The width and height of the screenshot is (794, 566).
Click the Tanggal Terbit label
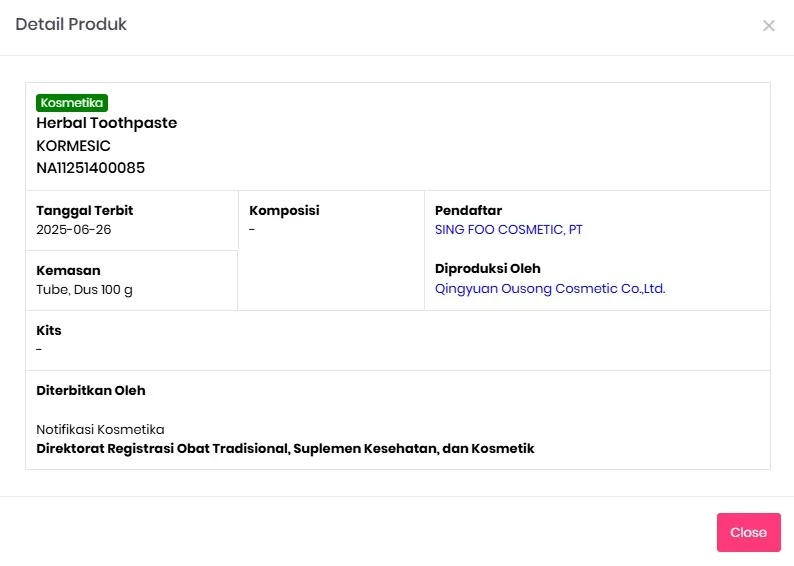point(85,211)
